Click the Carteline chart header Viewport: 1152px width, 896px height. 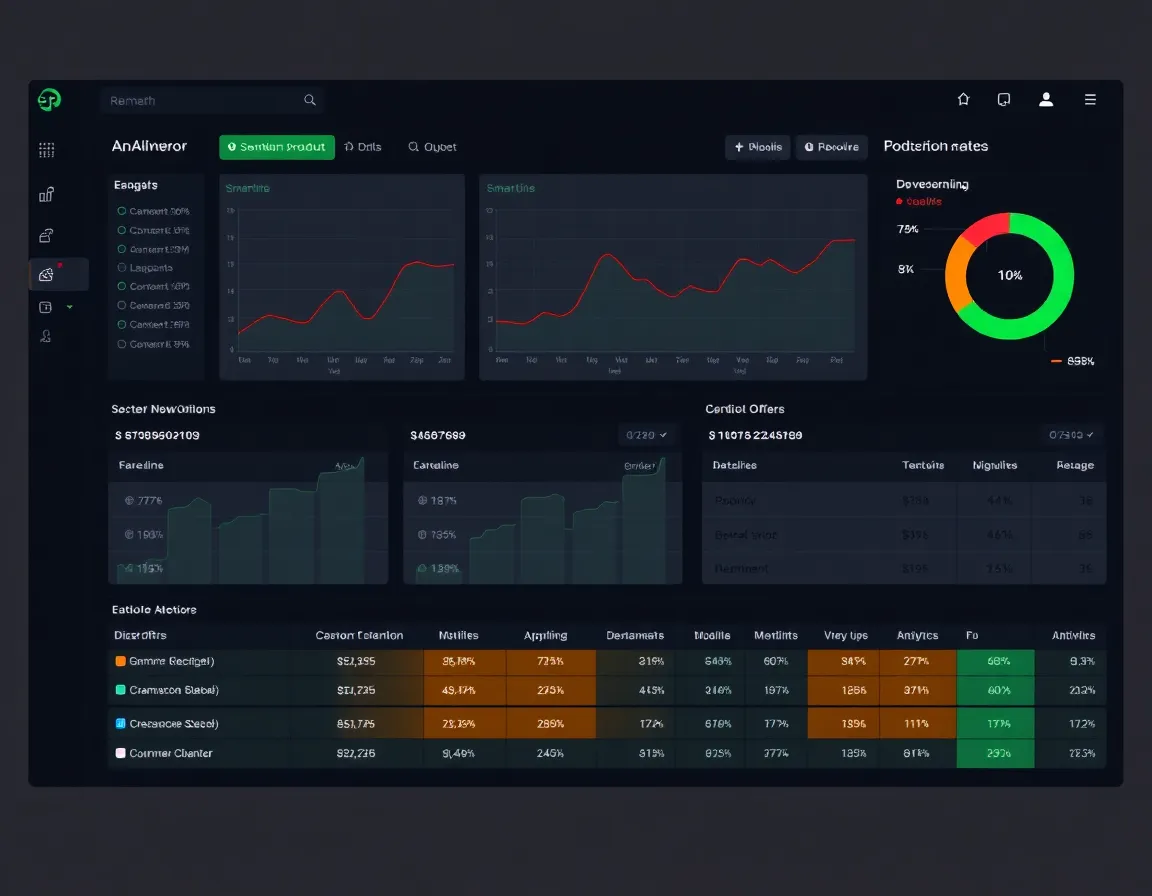[436, 465]
